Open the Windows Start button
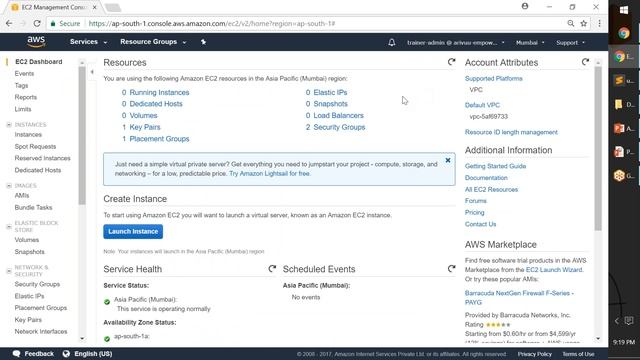The image size is (640, 360). tap(624, 10)
